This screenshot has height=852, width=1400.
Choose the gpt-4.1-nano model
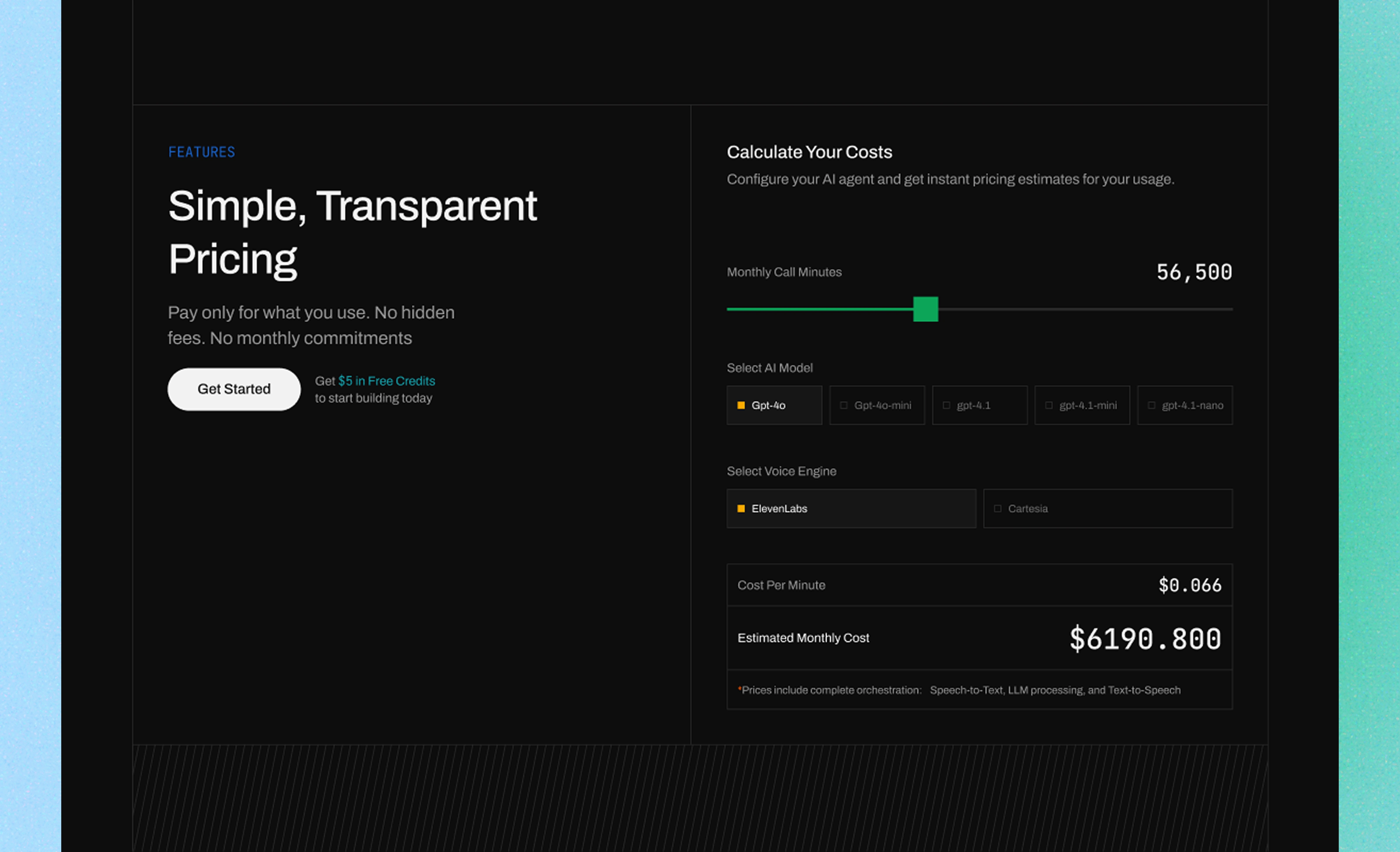click(1185, 405)
